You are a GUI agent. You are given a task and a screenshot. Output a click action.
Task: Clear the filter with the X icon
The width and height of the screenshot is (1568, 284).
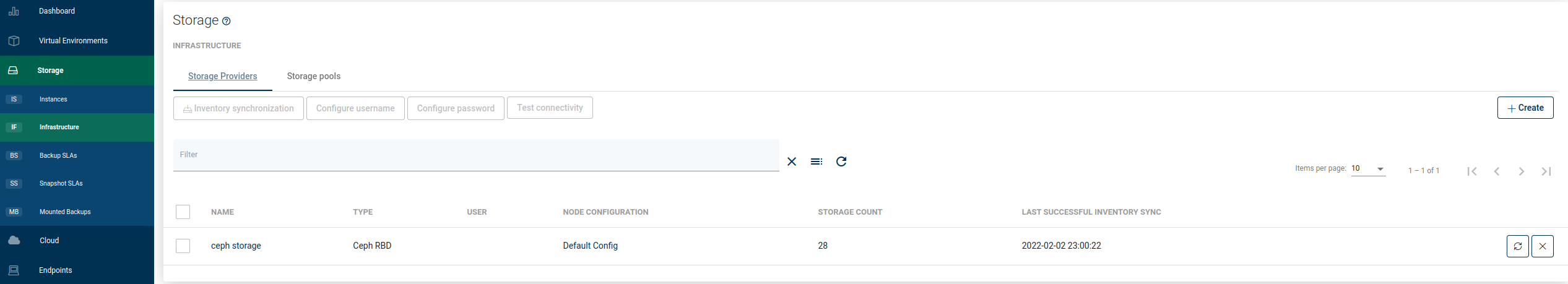click(x=791, y=161)
